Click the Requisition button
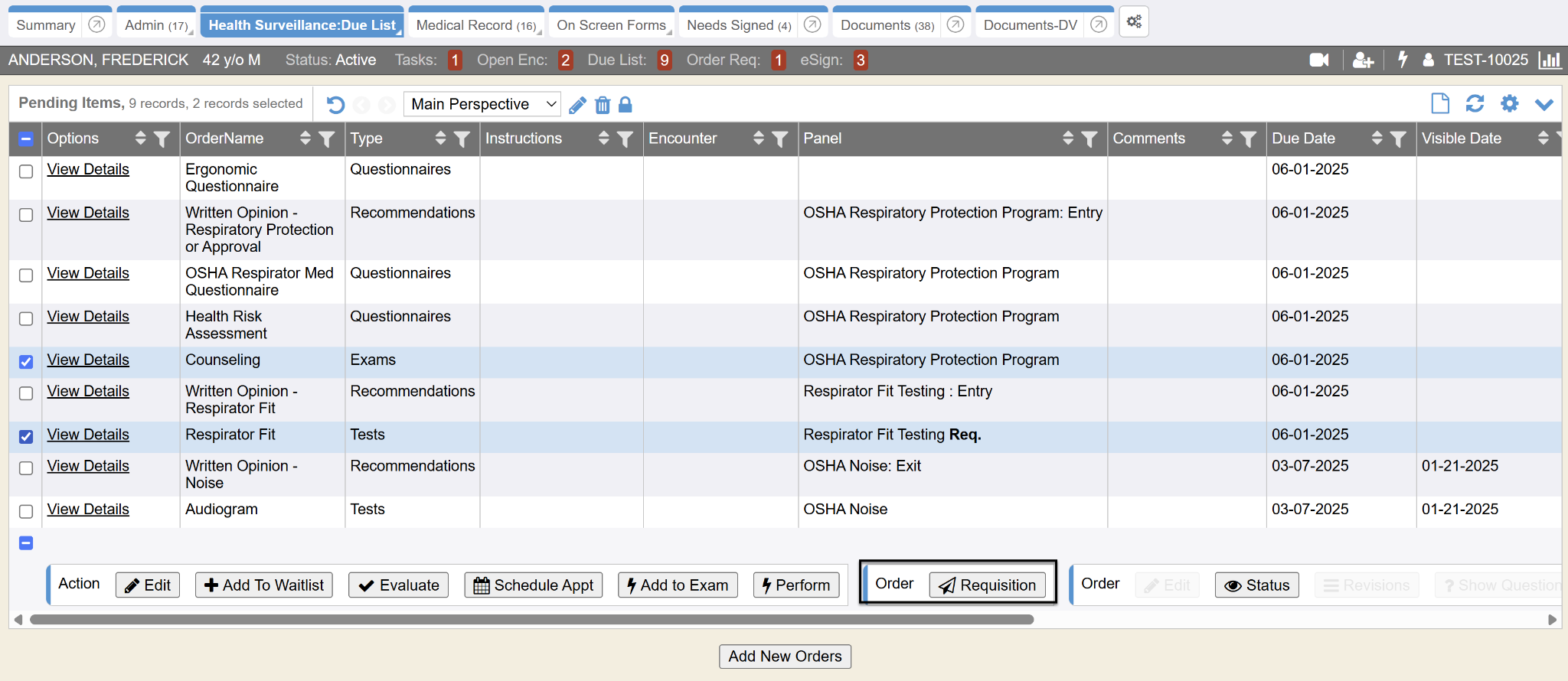Screen dimensions: 1568x681 (988, 585)
